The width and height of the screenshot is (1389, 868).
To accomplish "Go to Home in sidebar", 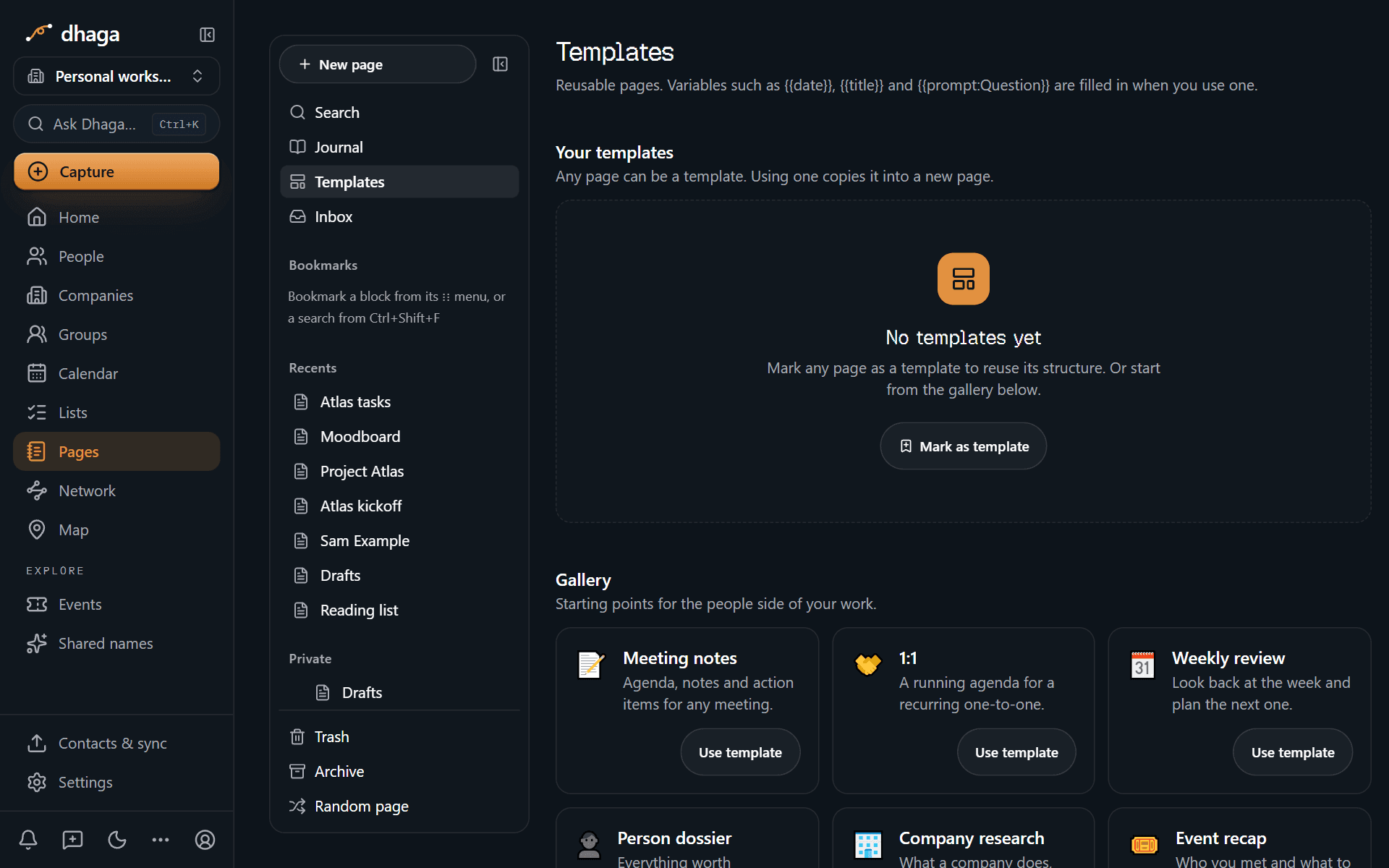I will [116, 217].
